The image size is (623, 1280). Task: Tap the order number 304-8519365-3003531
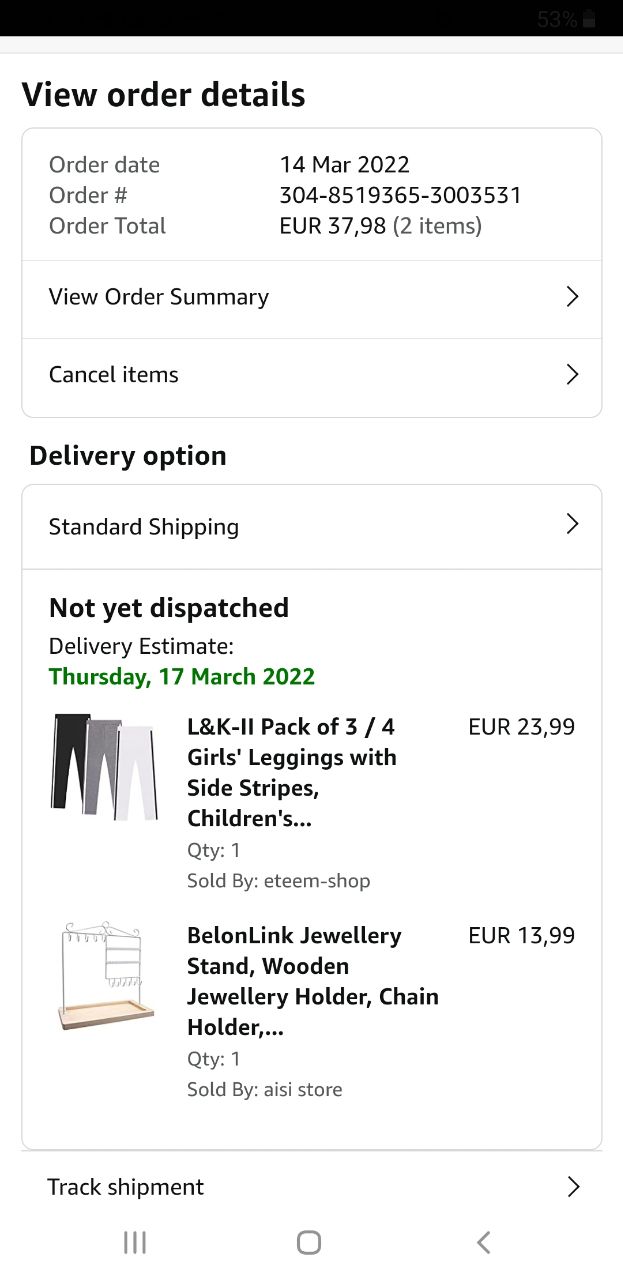click(400, 195)
